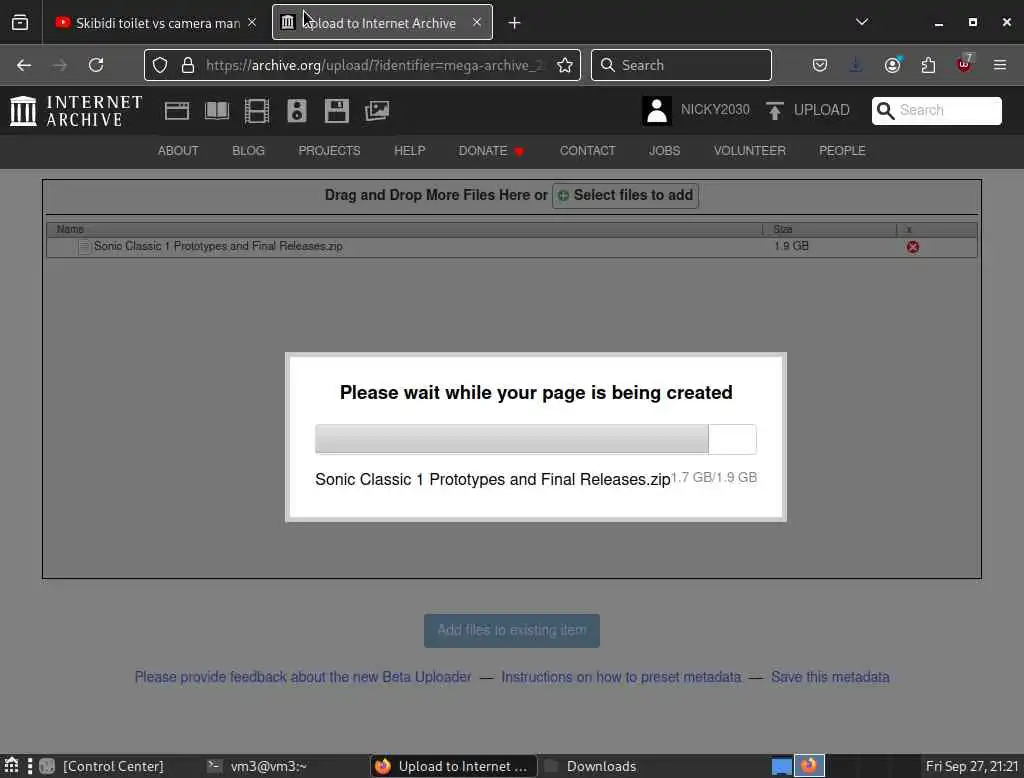The height and width of the screenshot is (778, 1024).
Task: Open the NICKY2030 account menu
Action: pos(715,110)
